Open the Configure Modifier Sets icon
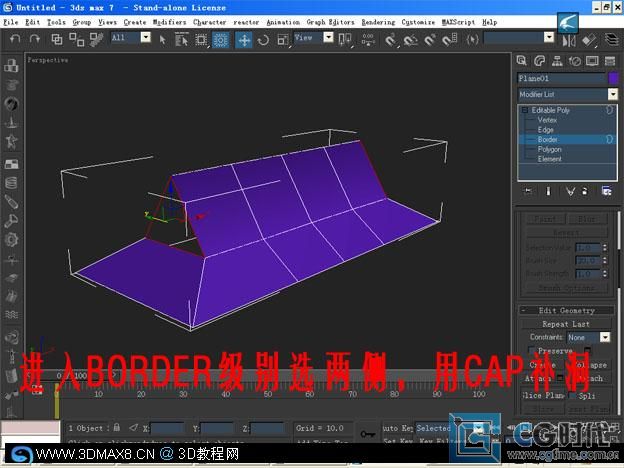This screenshot has width=624, height=468. (x=606, y=191)
